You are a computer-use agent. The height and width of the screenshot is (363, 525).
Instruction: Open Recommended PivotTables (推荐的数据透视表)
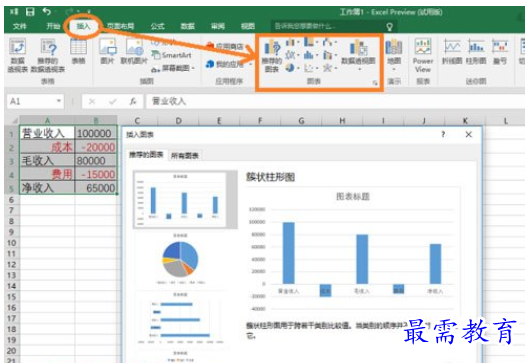[48, 55]
